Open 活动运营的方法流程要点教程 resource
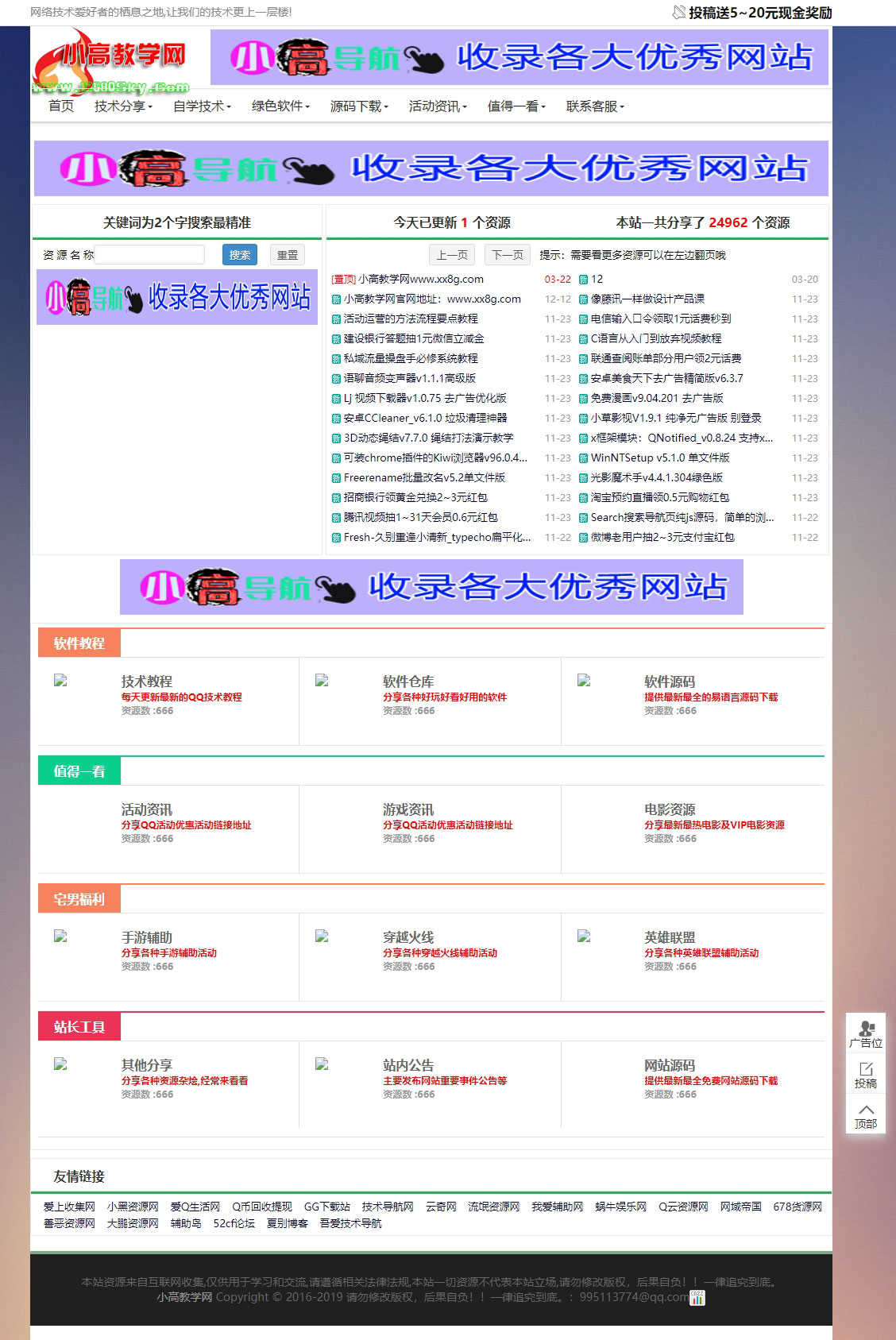 point(411,319)
